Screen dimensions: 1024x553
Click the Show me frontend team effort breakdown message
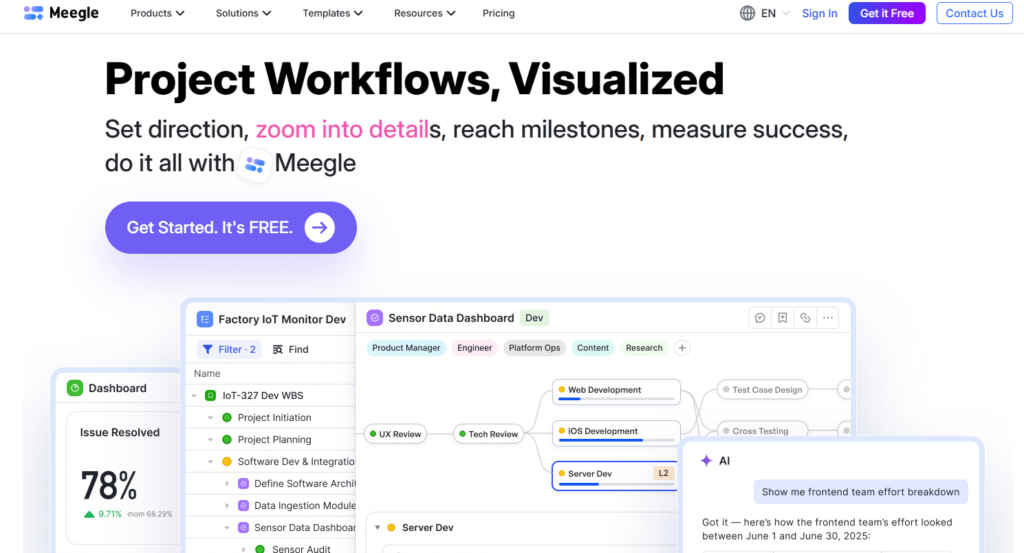(x=860, y=492)
